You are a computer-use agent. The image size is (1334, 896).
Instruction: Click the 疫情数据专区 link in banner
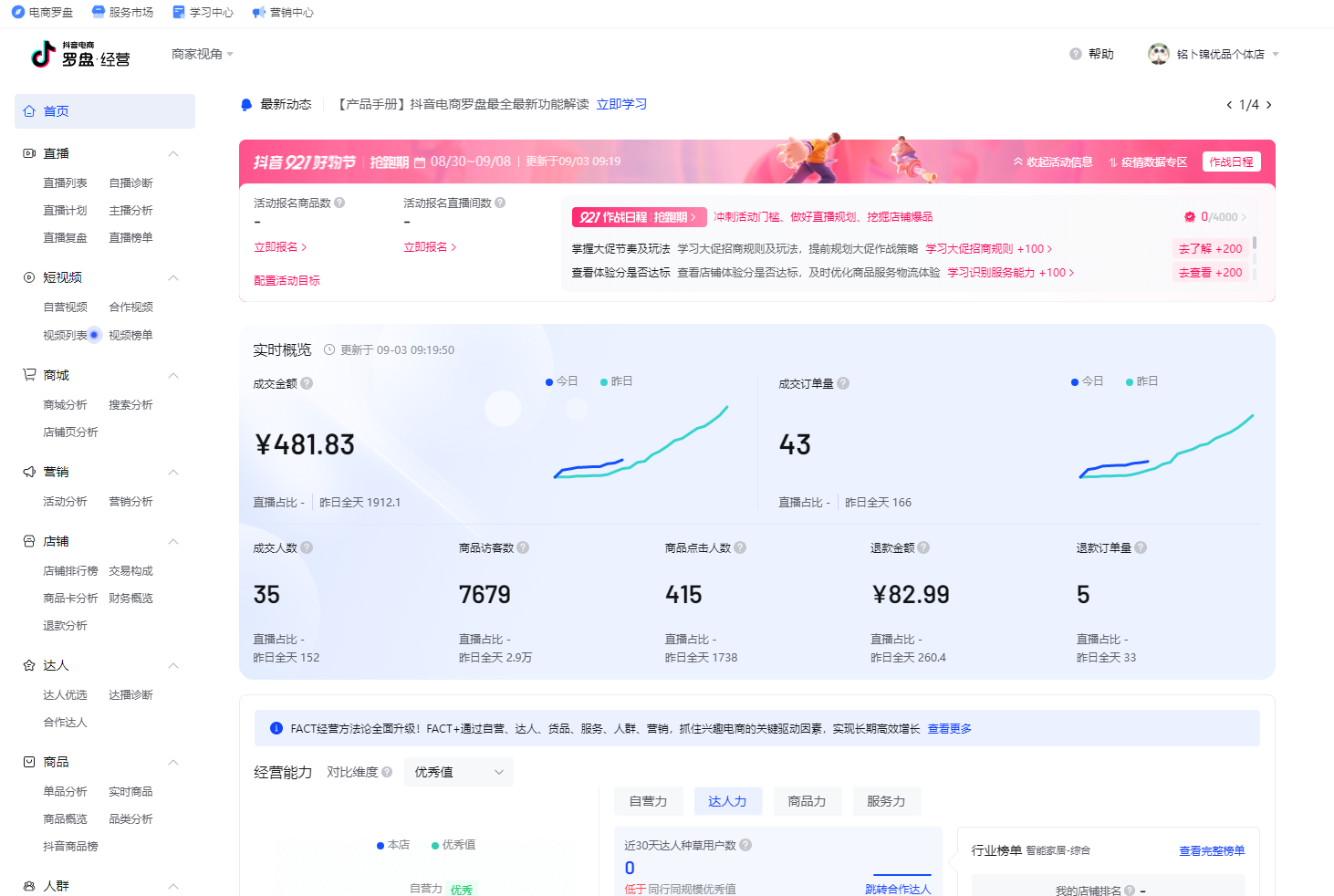click(x=1148, y=161)
